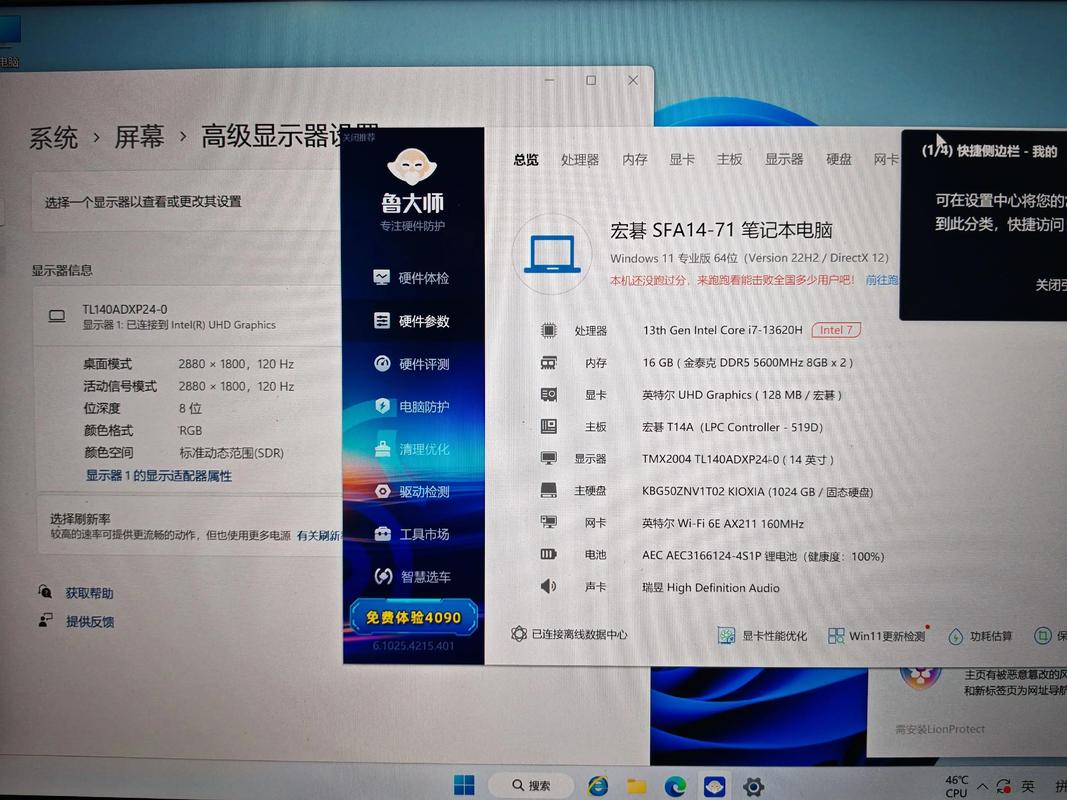1067x800 pixels.
Task: Click 有关刷新率 link in Settings
Action: 319,535
